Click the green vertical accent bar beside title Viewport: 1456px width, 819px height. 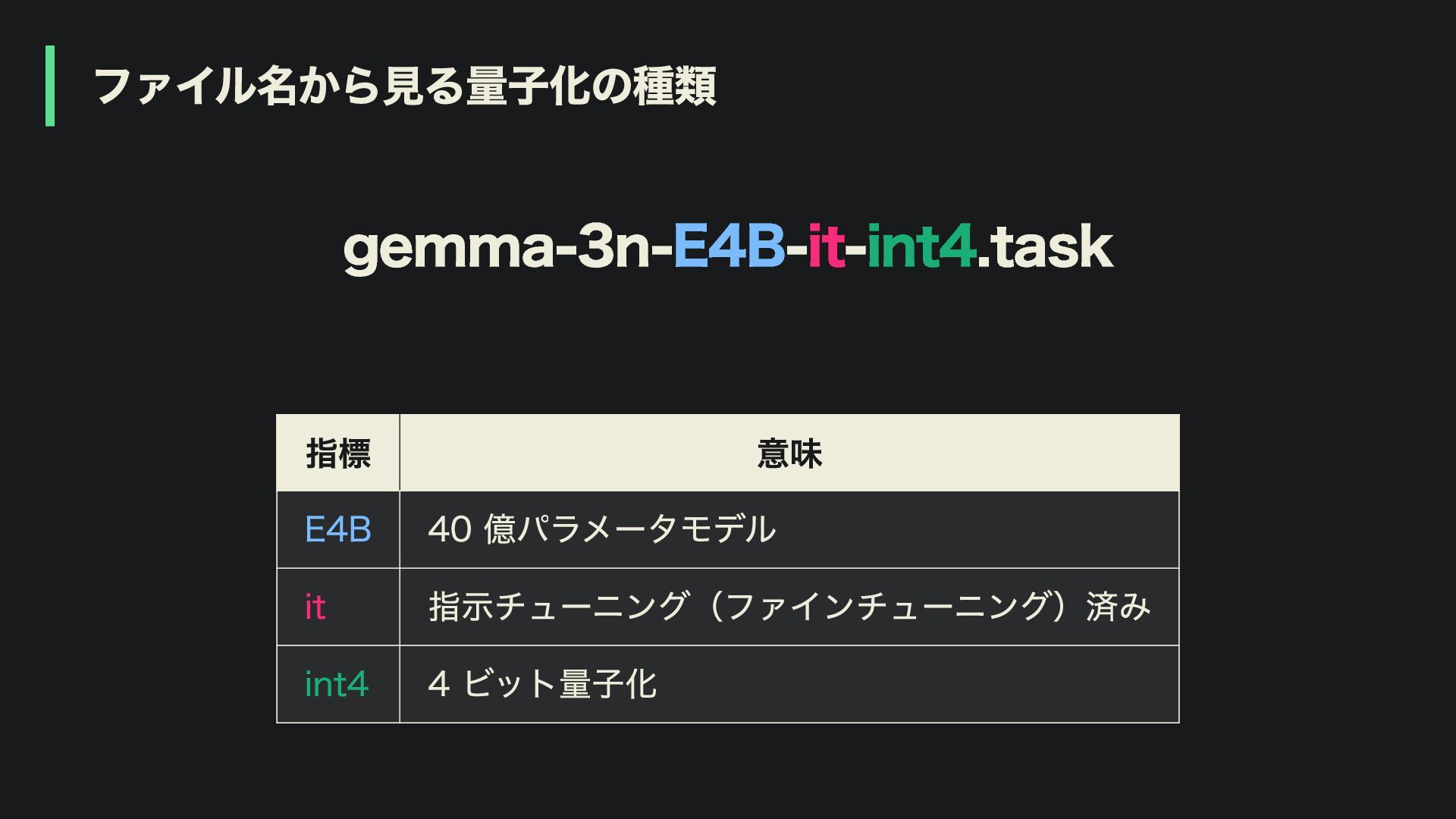(x=50, y=86)
